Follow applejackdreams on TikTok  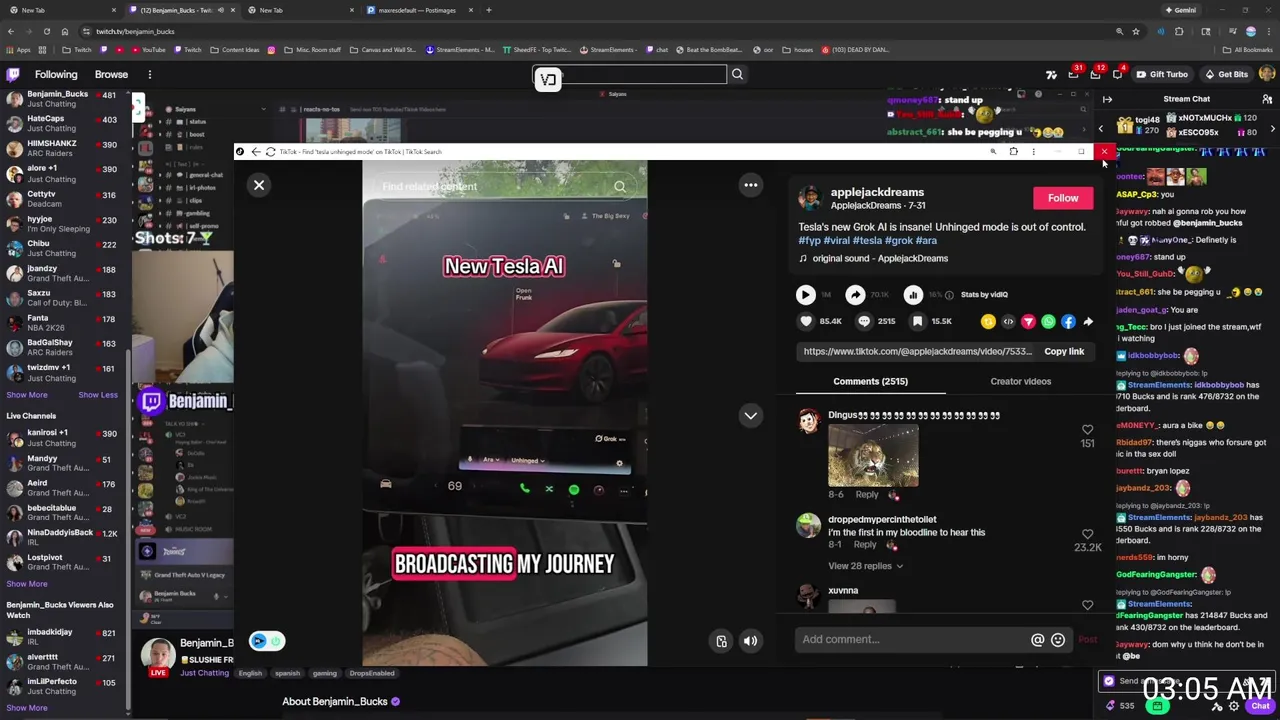[x=1063, y=198]
